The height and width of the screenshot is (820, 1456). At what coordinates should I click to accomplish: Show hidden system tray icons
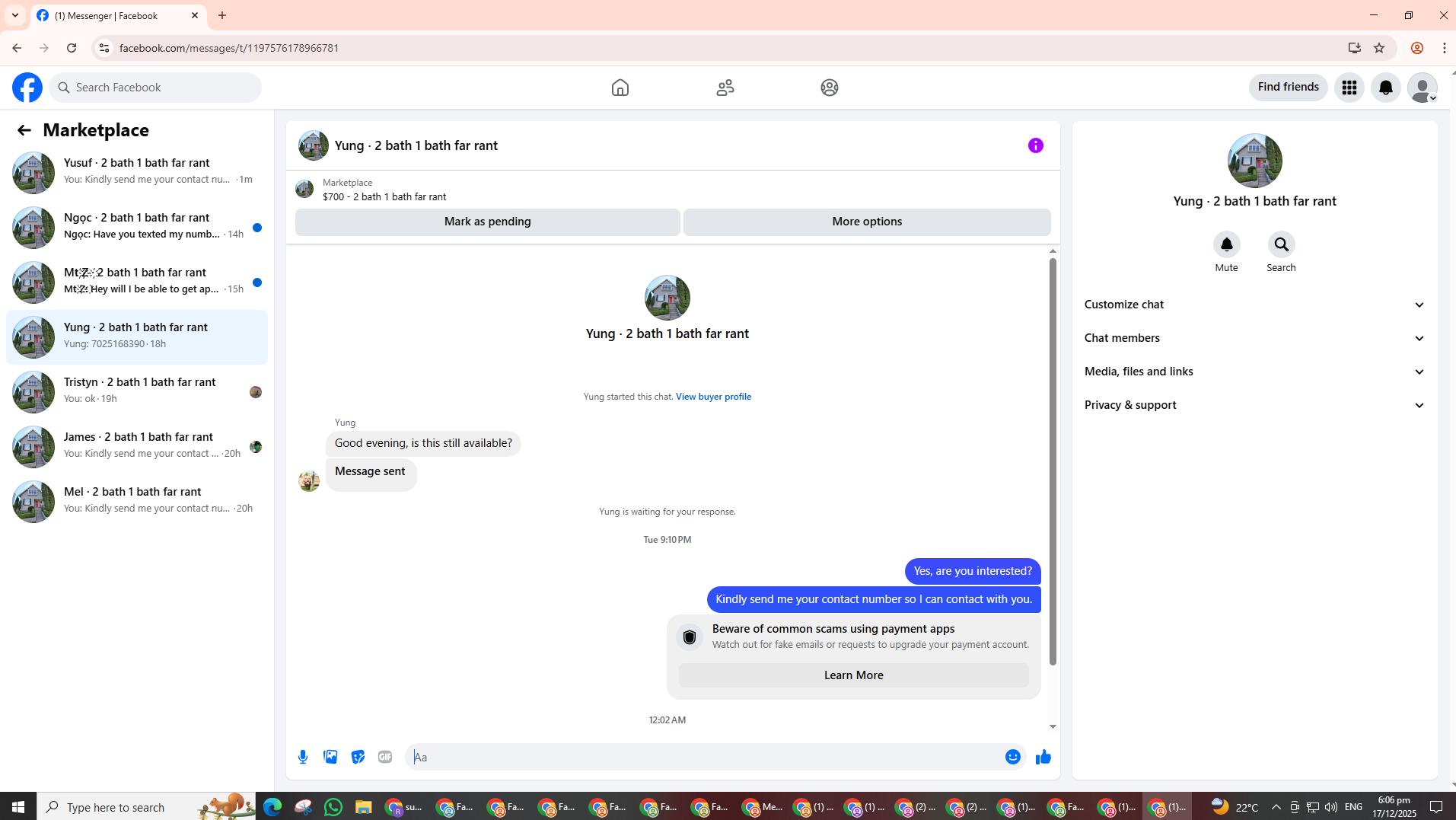click(1276, 807)
